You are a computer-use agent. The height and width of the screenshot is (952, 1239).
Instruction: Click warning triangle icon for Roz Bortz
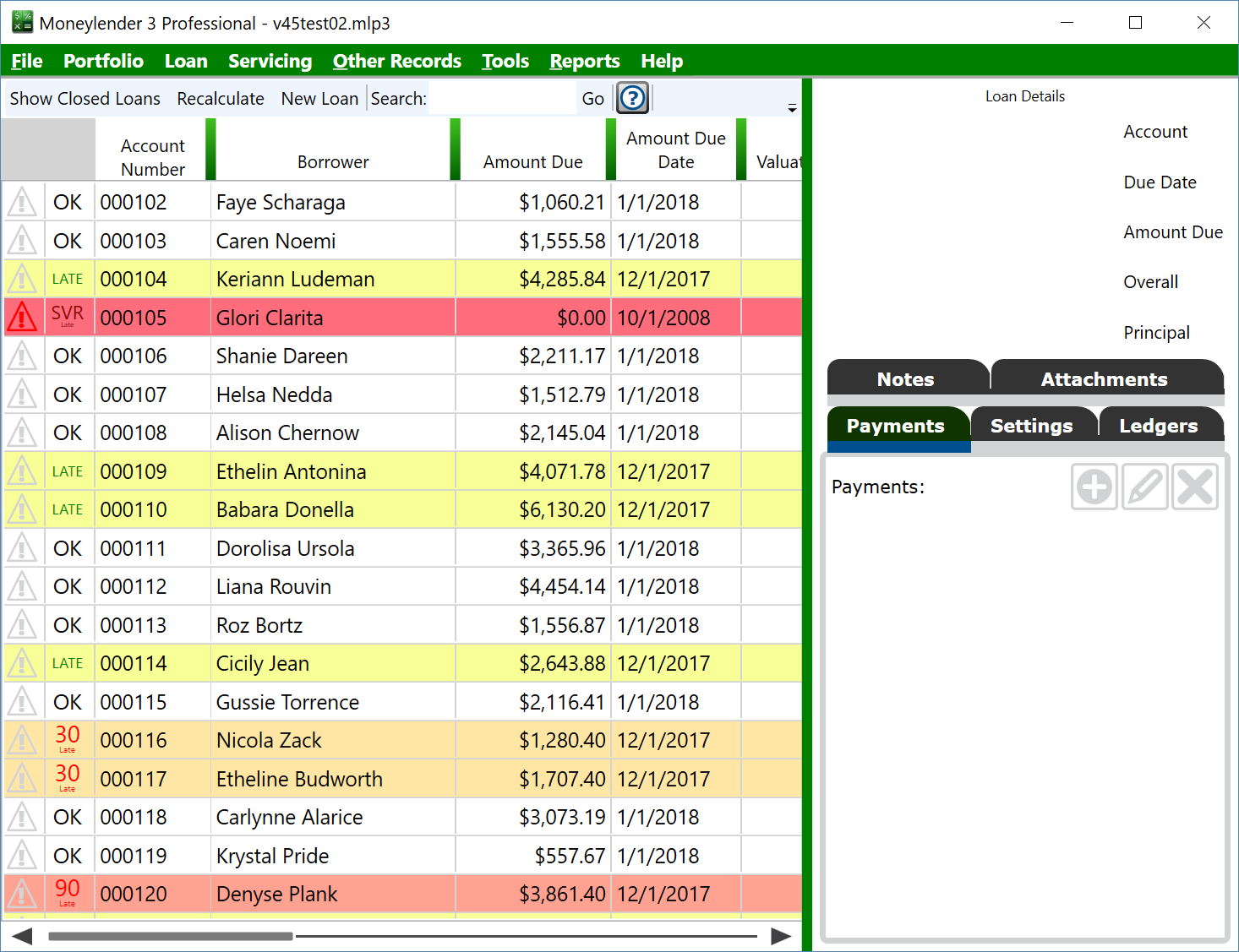pyautogui.click(x=22, y=625)
